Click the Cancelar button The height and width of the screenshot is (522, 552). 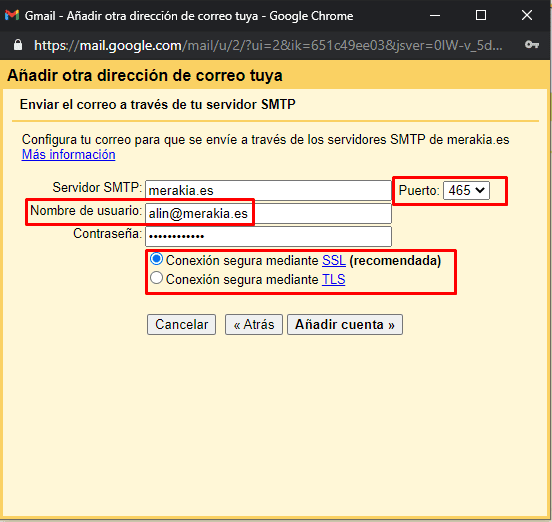[x=181, y=324]
